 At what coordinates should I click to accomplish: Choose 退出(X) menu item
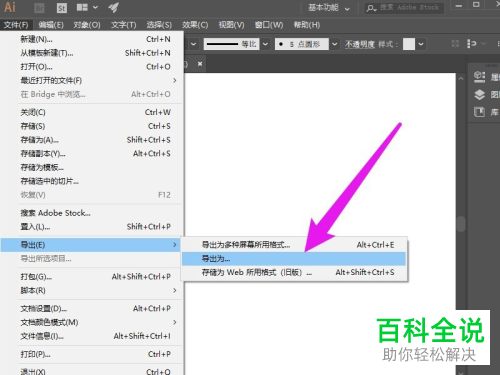pos(92,371)
